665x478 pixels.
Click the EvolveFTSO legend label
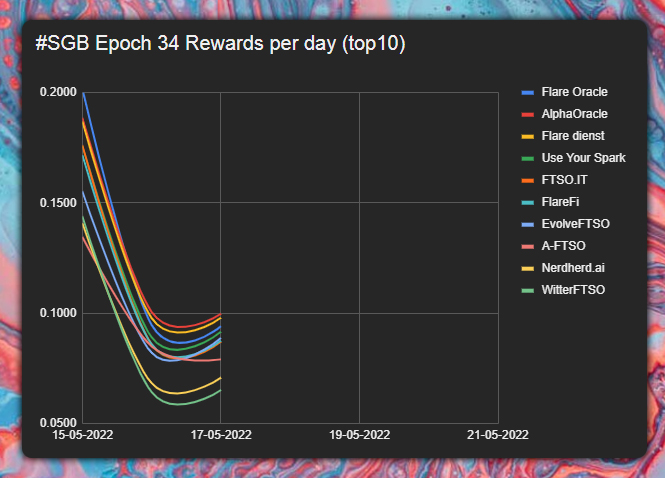click(576, 224)
